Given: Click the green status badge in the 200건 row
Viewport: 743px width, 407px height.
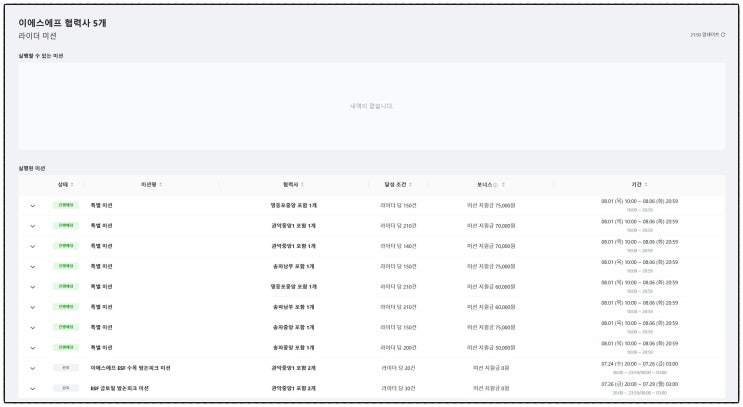Looking at the screenshot, I should click(66, 347).
